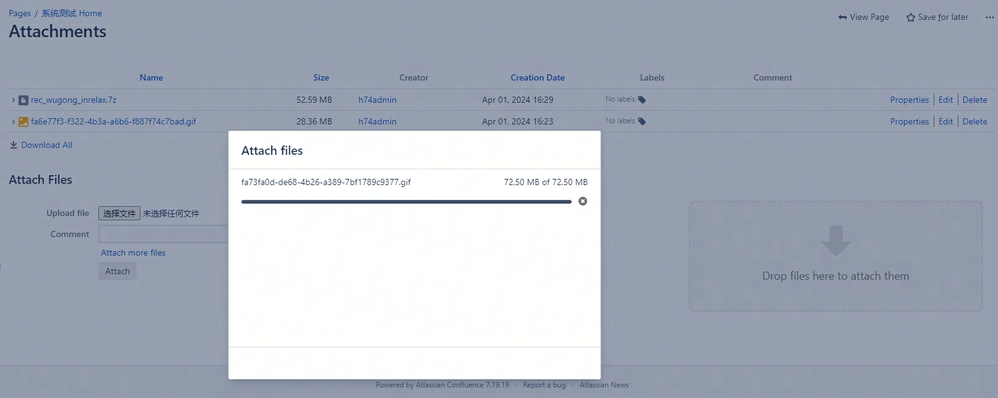Click Attach more files link

coord(133,253)
